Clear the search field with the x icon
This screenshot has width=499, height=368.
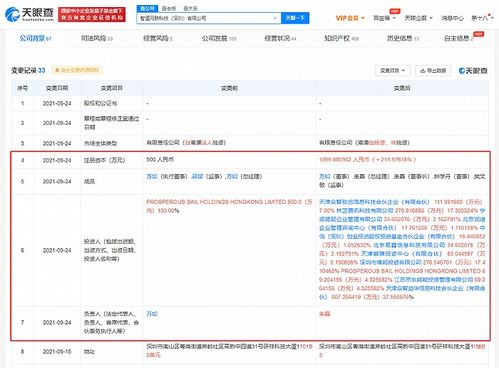275,18
